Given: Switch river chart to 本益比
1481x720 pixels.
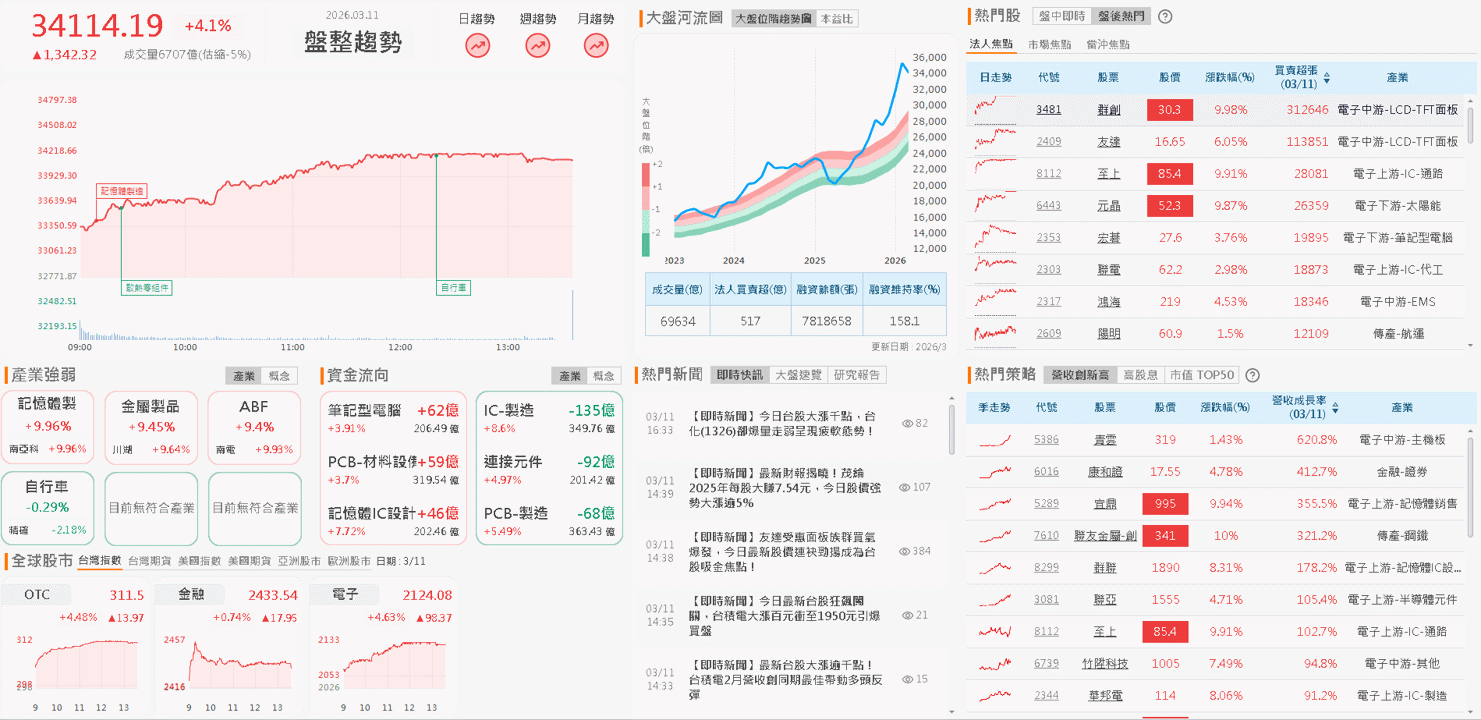Looking at the screenshot, I should (836, 18).
